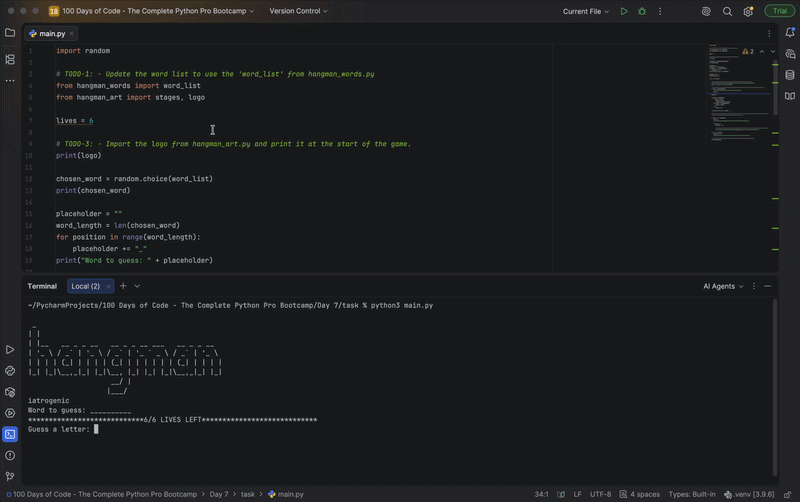Open AI chat panel in right sidebar
Image resolution: width=800 pixels, height=502 pixels.
pos(790,54)
